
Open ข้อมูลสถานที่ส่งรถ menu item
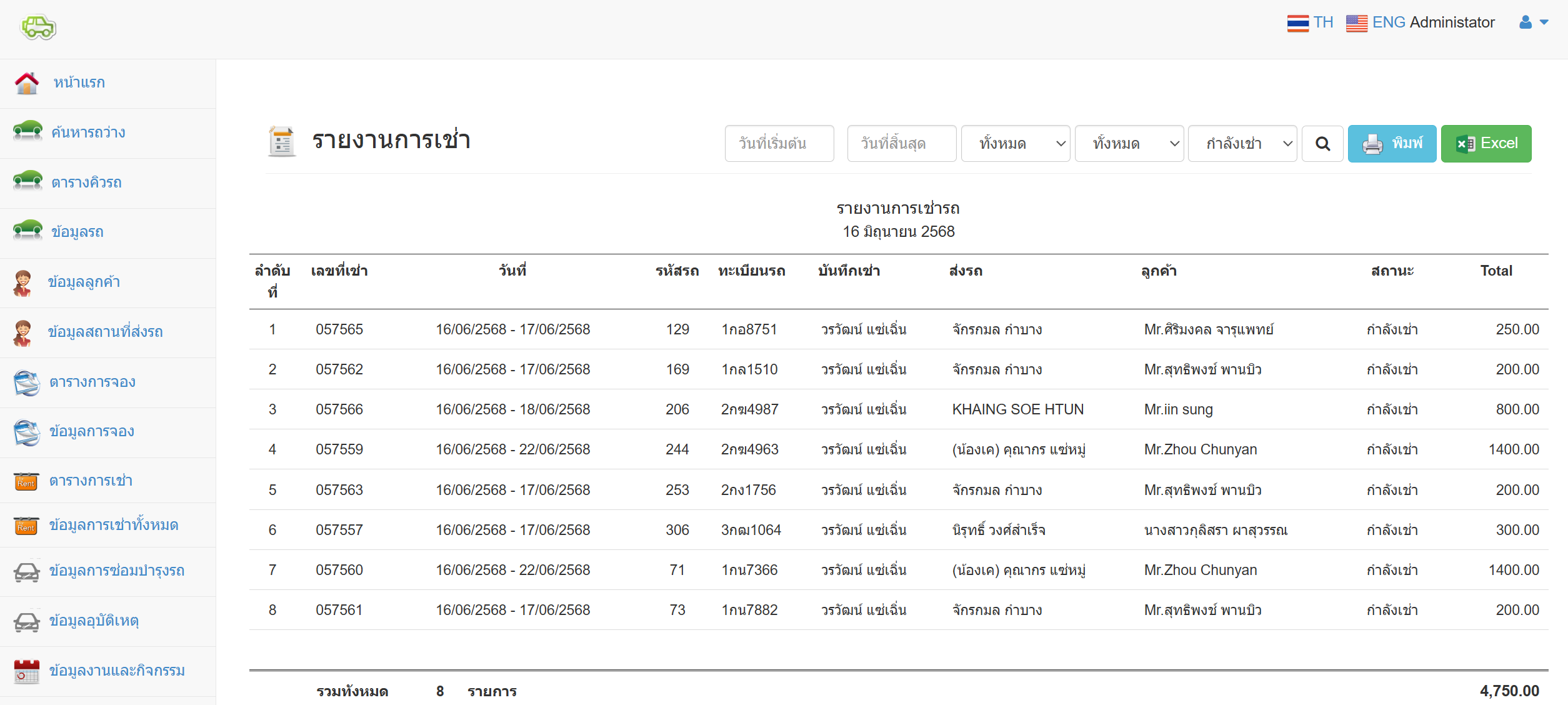pos(105,332)
